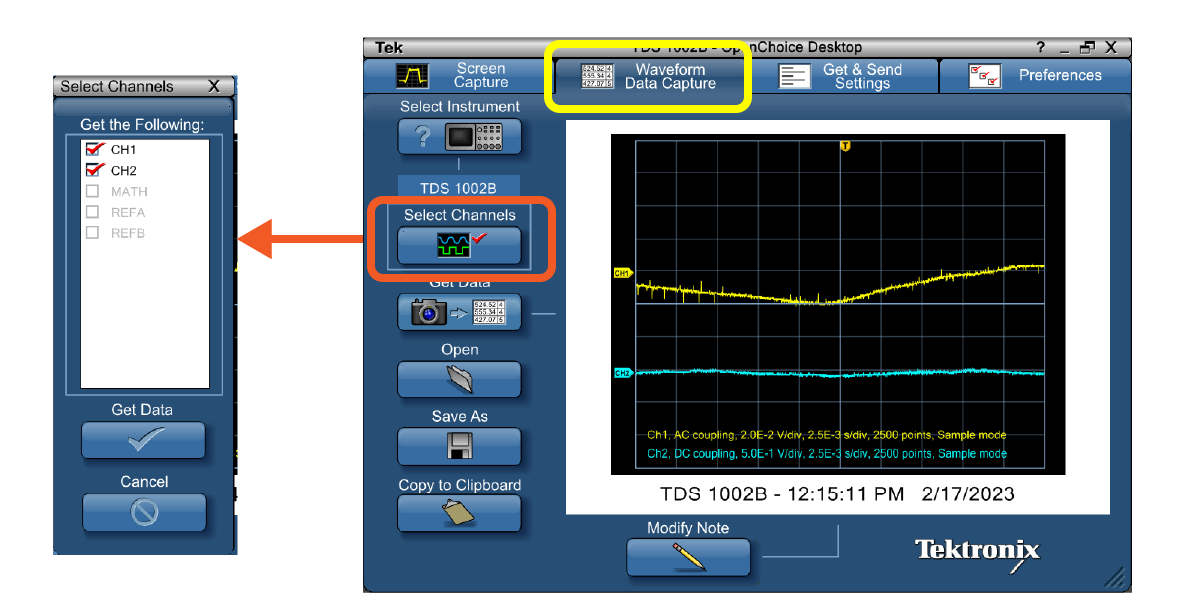The image size is (1185, 606).
Task: Click Cancel button in Select Channels dialog
Action: click(144, 512)
